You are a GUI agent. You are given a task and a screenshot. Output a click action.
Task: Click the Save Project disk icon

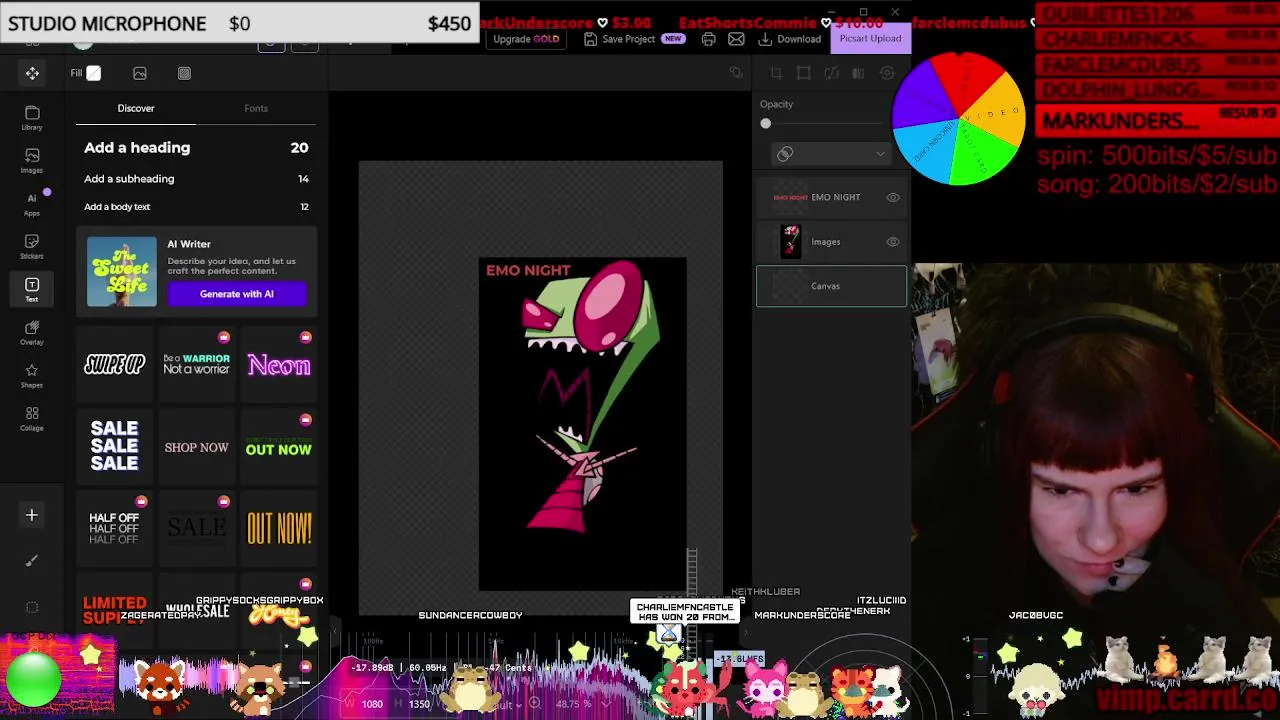point(591,39)
